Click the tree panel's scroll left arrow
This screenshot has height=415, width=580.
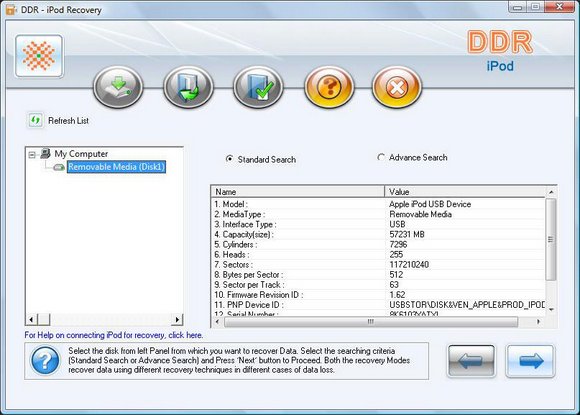[31, 319]
